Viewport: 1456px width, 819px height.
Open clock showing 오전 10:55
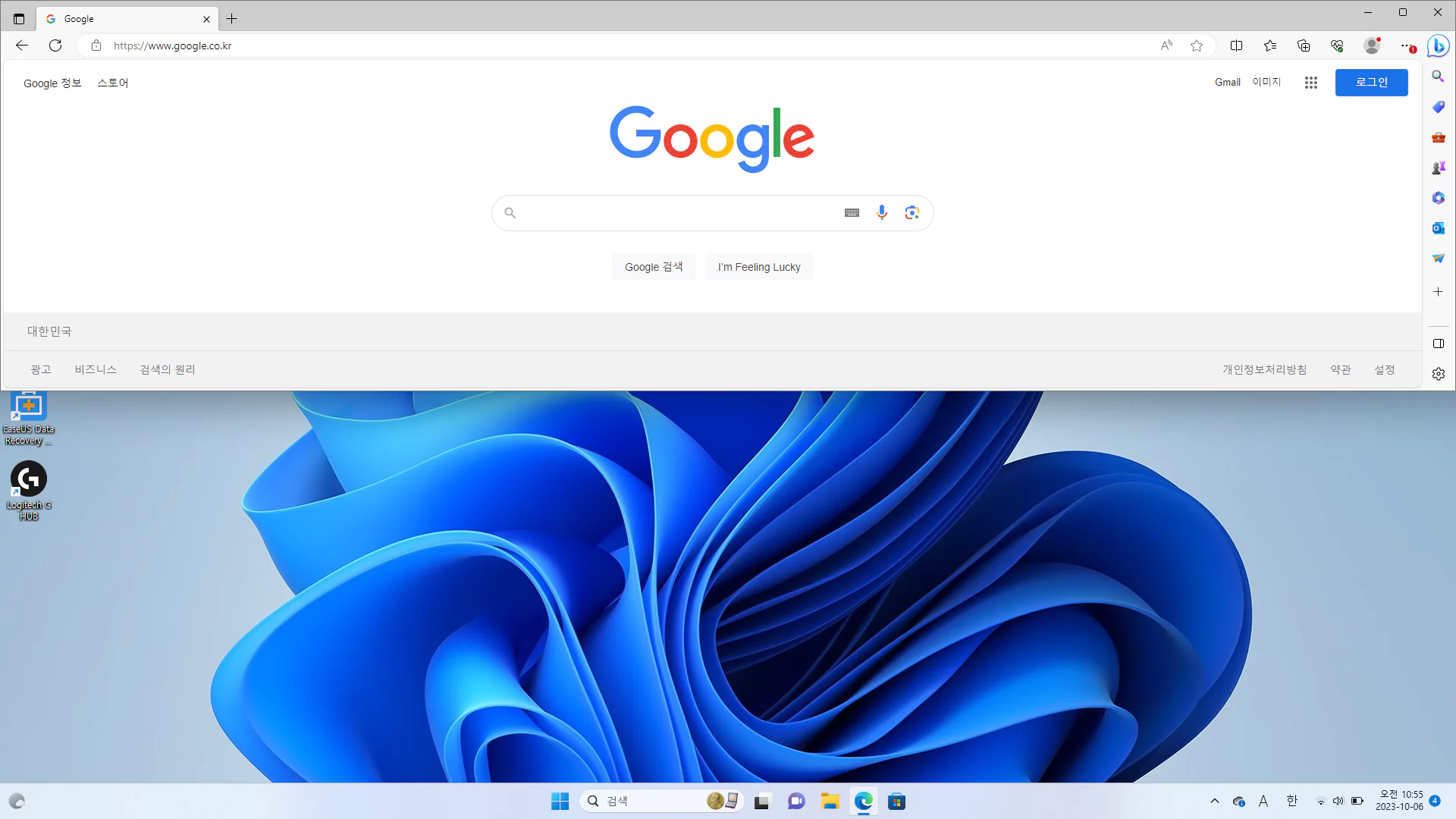tap(1400, 801)
